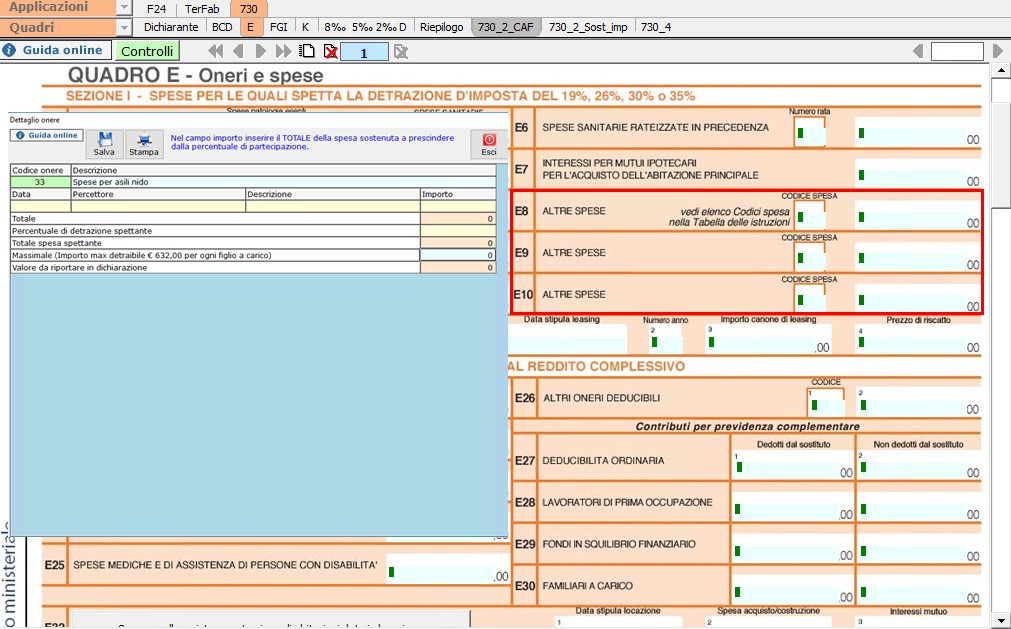
Task: Select the 730 application tab
Action: (248, 8)
